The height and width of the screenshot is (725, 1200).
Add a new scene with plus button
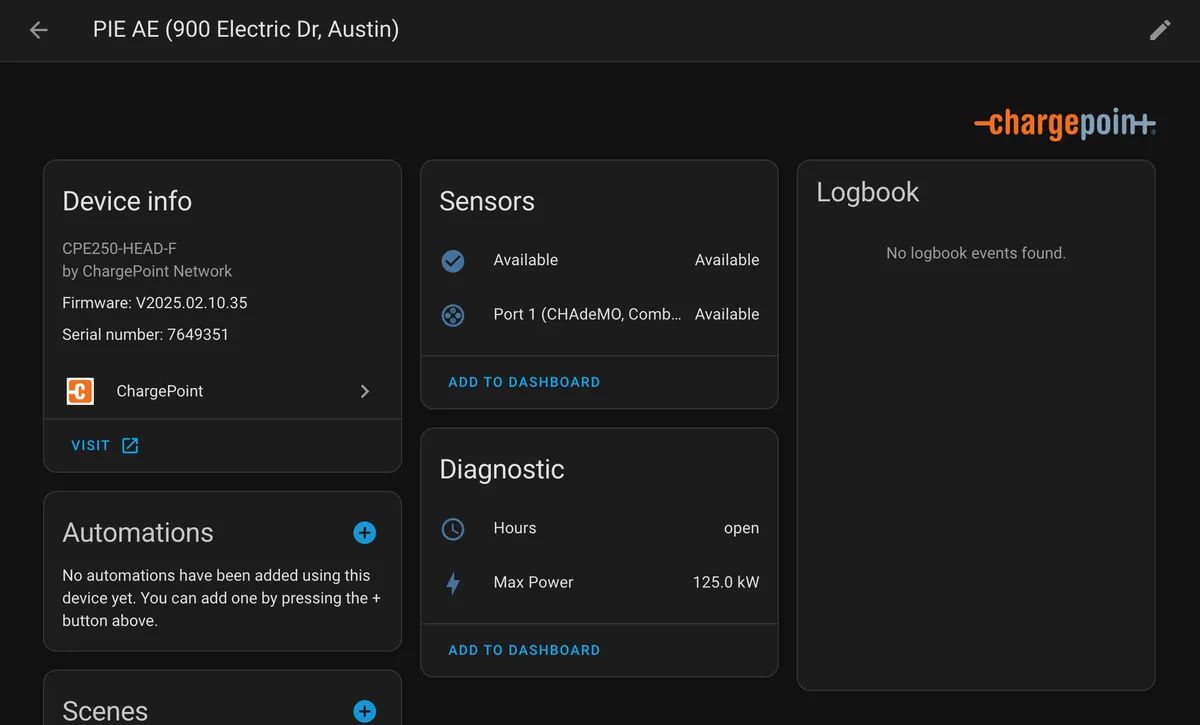[365, 711]
